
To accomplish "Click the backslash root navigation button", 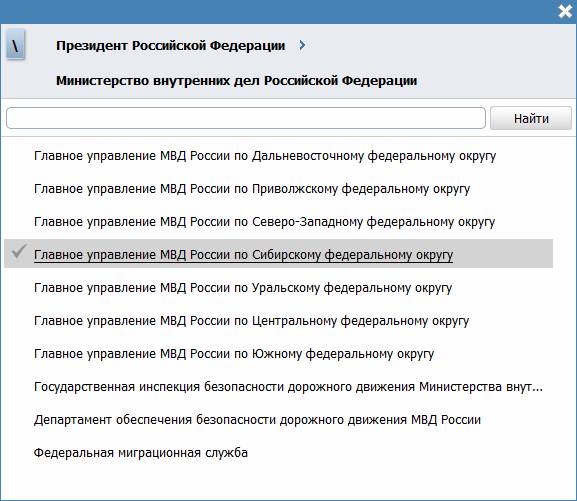I will point(15,45).
